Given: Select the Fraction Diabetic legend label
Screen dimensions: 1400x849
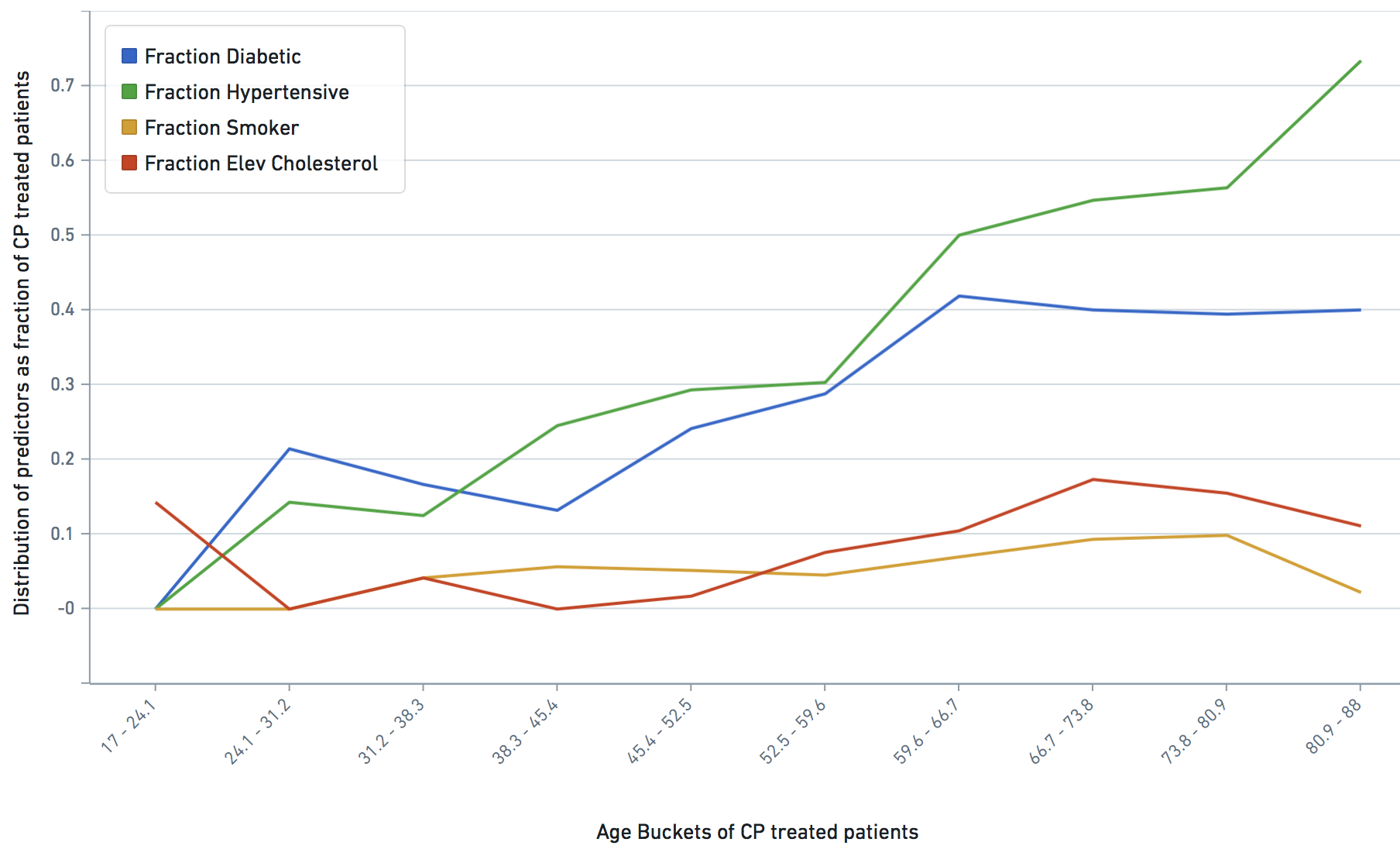Looking at the screenshot, I should (x=222, y=57).
